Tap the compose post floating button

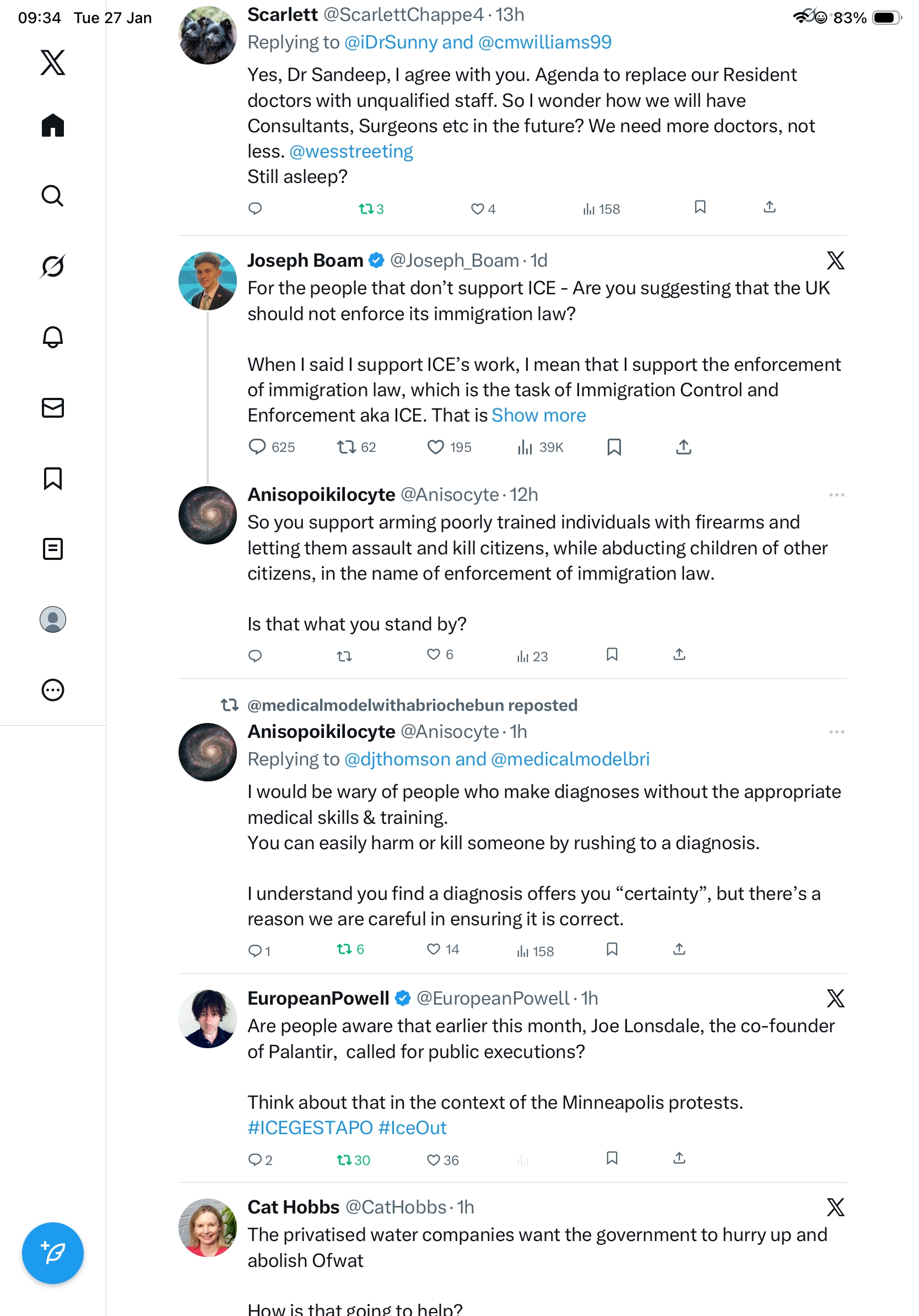tap(53, 1253)
